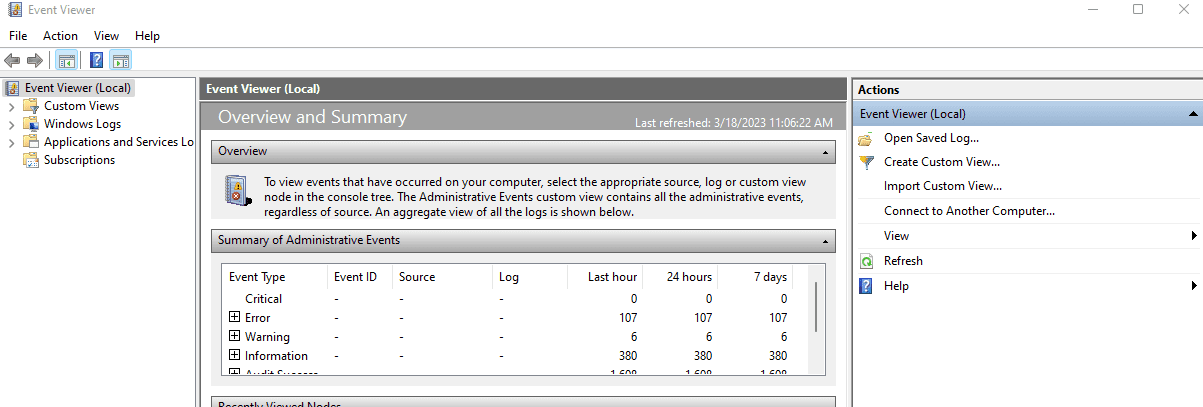Click the Help question mark icon in Actions
The image size is (1203, 407).
click(866, 286)
